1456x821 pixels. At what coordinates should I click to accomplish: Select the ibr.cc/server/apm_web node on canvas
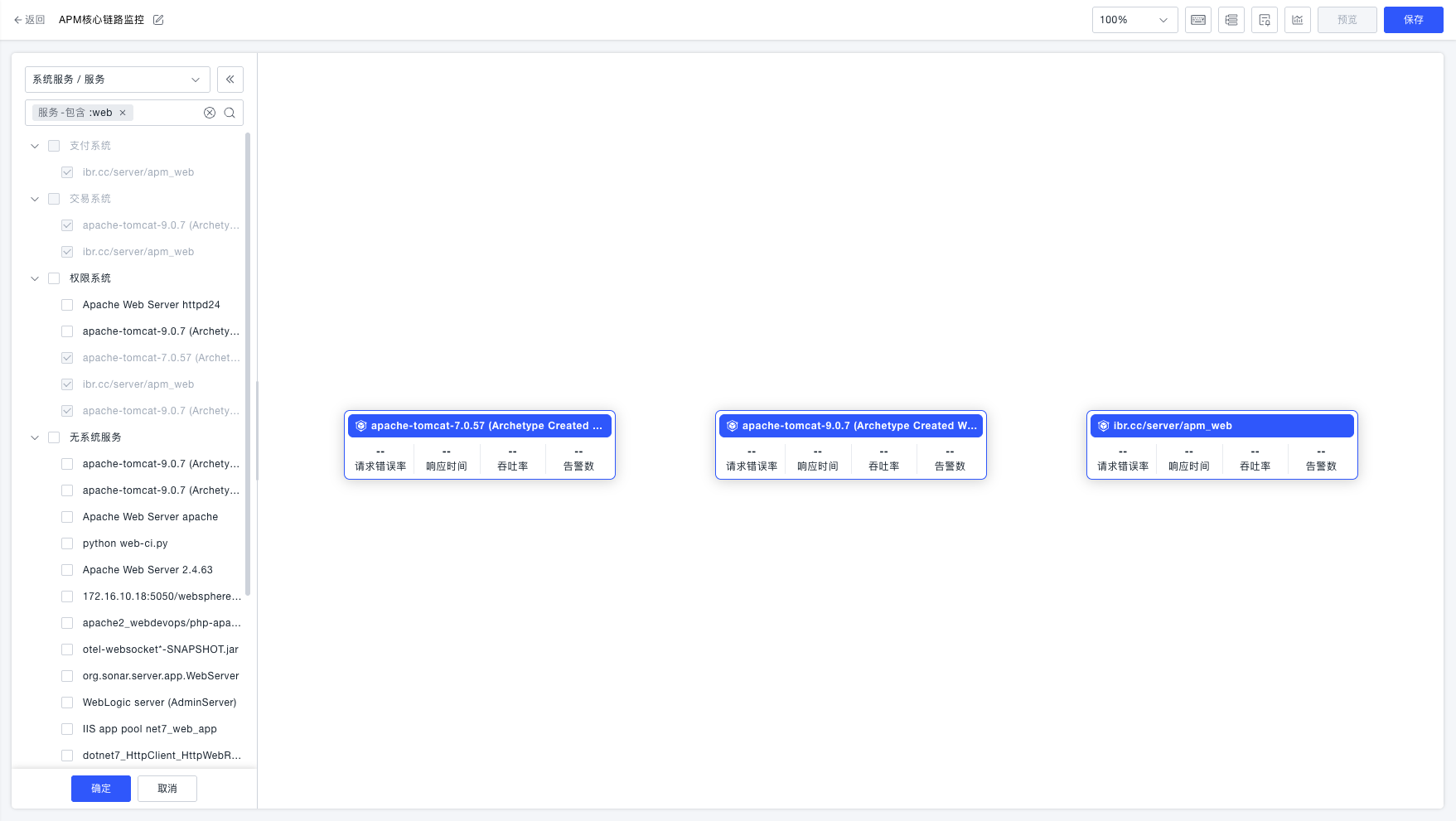(x=1221, y=426)
